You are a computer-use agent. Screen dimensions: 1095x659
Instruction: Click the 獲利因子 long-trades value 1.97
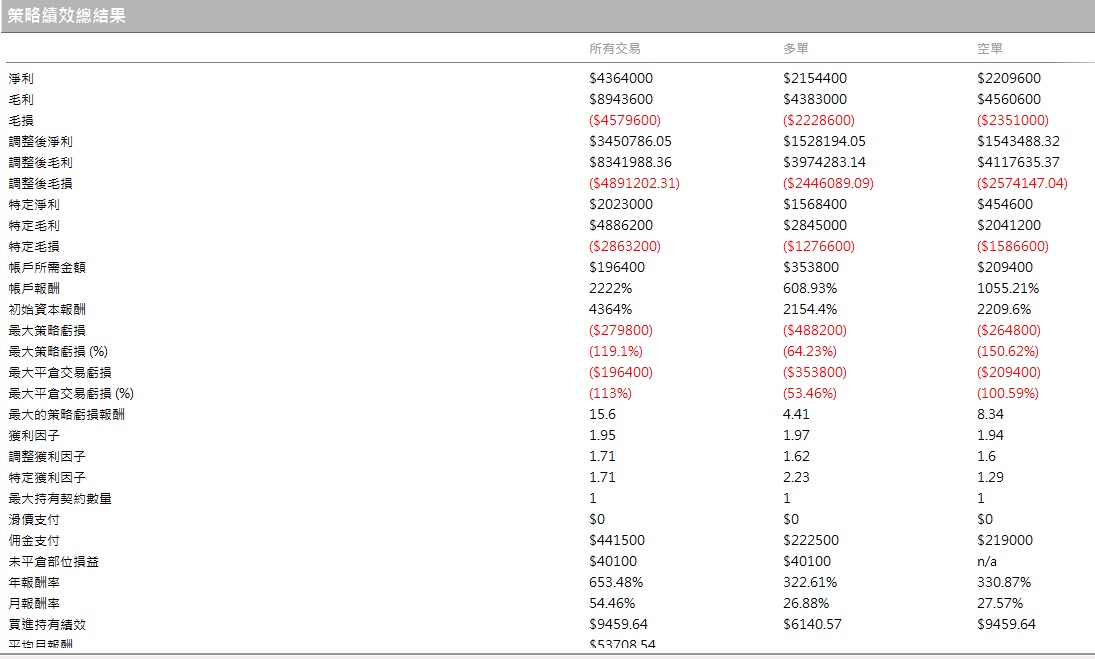coord(796,435)
